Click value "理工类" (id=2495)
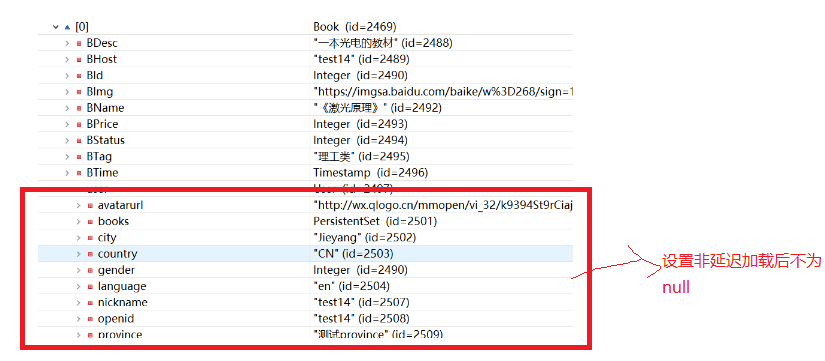 pyautogui.click(x=361, y=157)
